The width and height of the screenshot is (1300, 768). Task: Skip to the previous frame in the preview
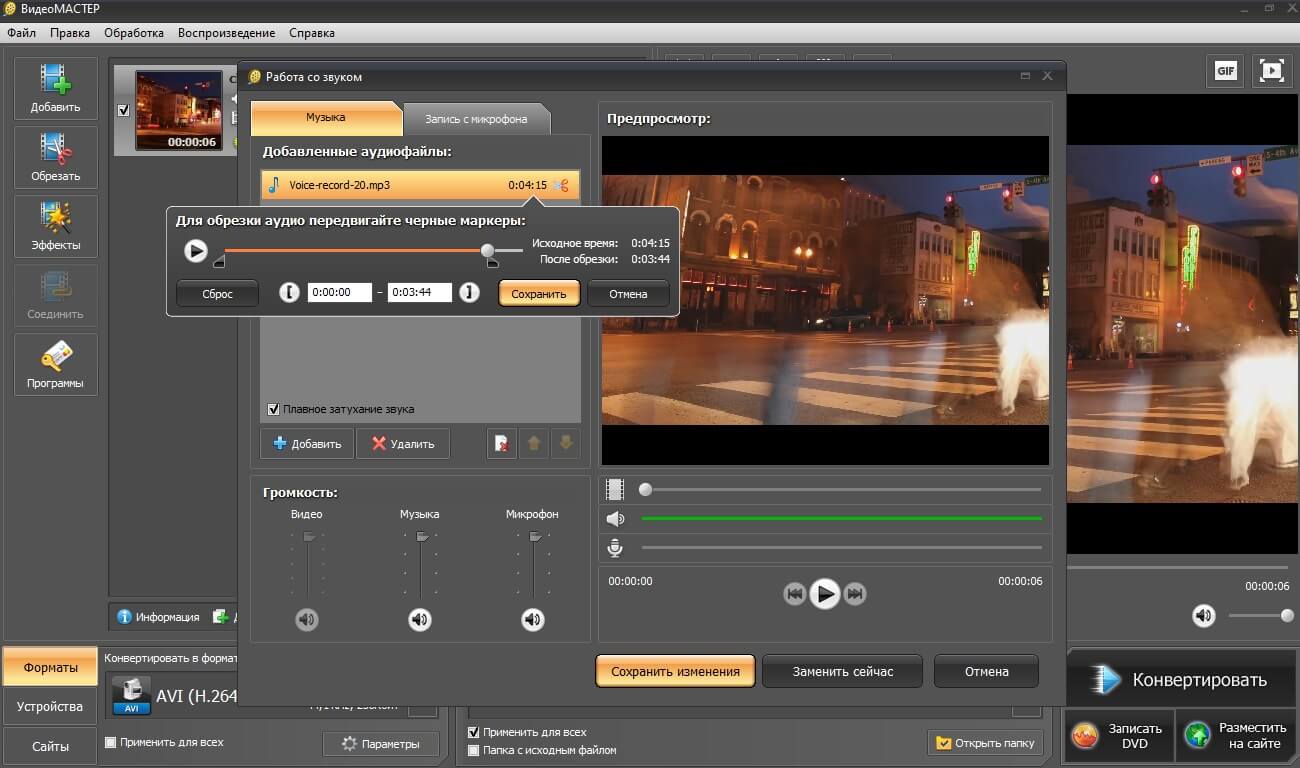click(795, 594)
